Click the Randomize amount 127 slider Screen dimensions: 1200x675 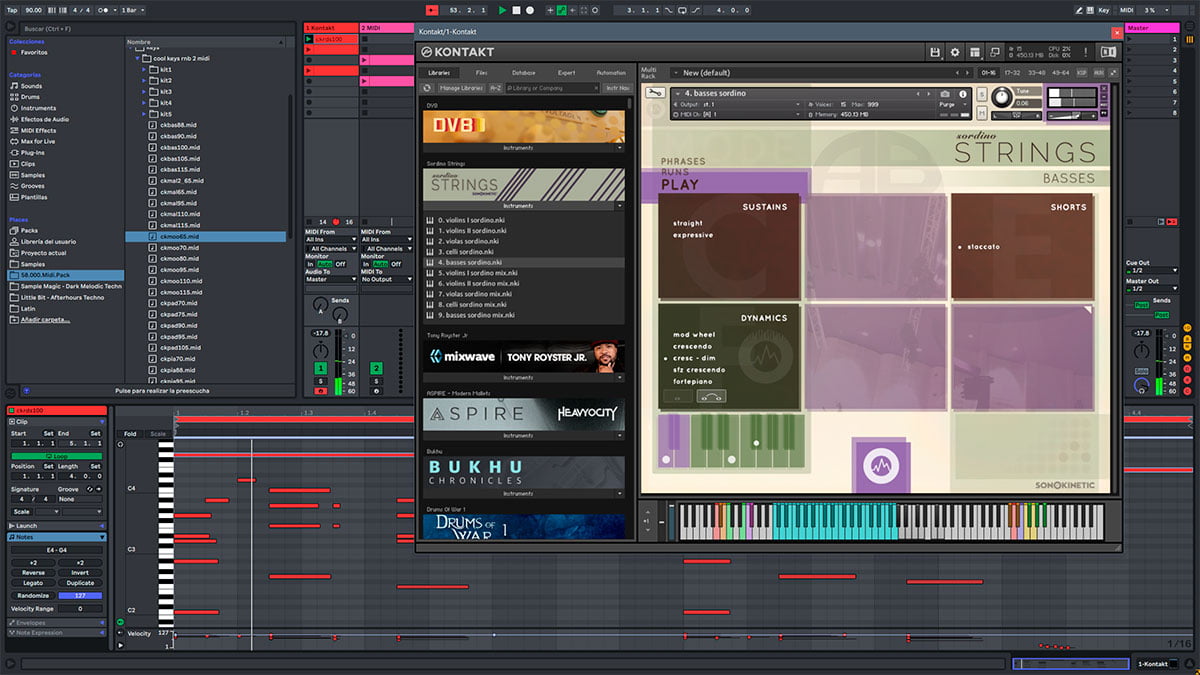point(80,595)
